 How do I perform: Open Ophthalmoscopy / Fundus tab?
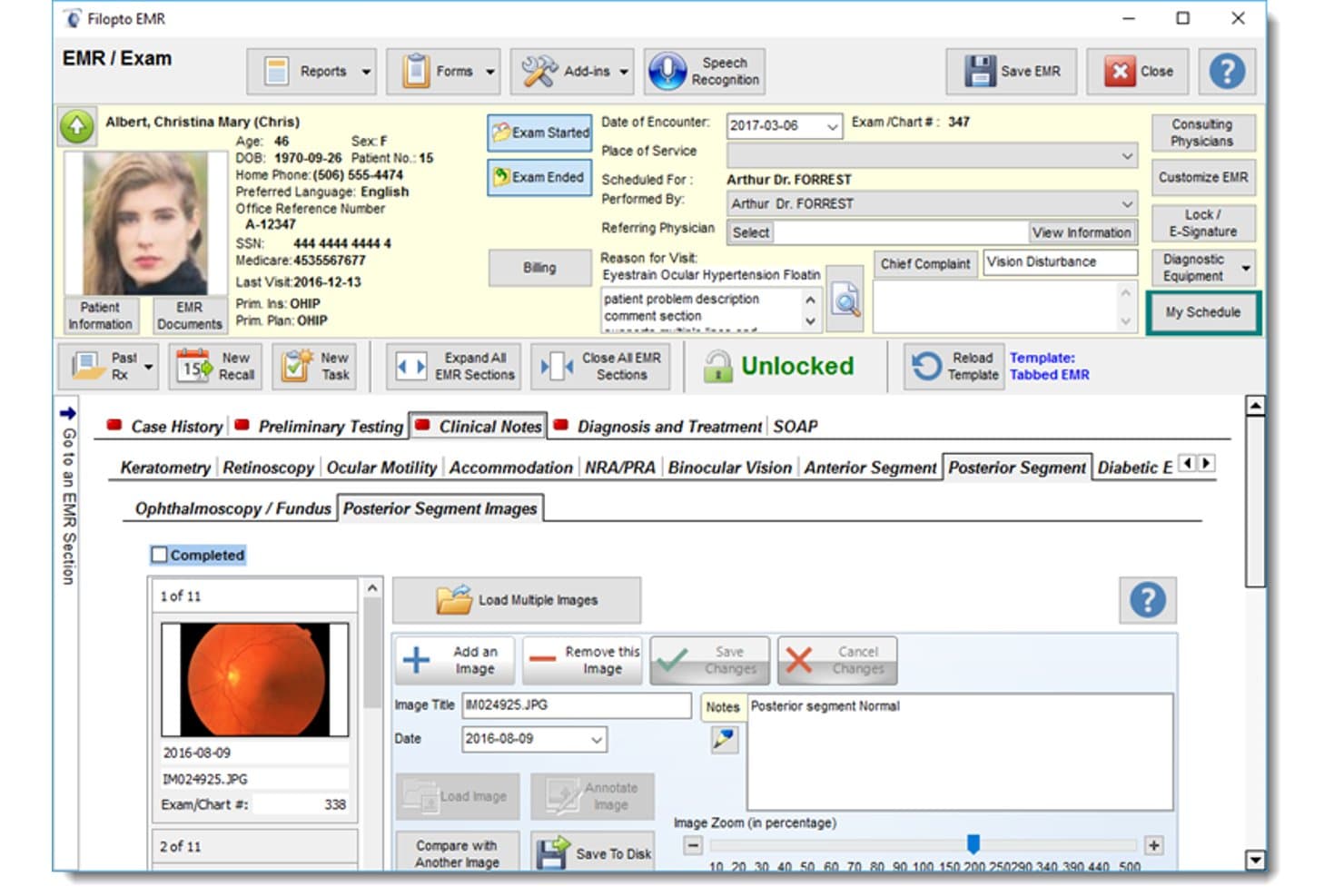coord(233,508)
